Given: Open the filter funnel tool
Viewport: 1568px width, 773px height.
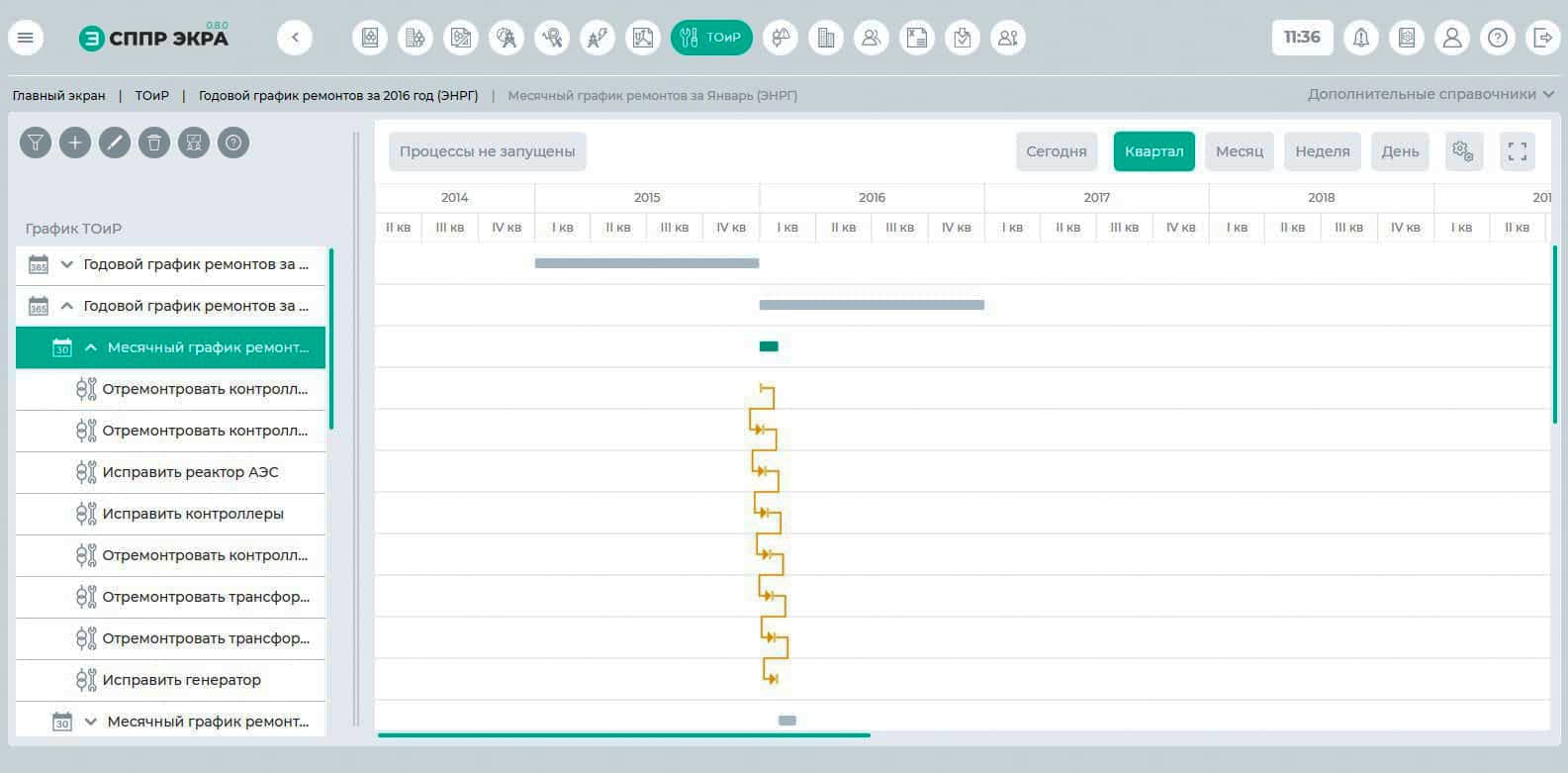Looking at the screenshot, I should (x=36, y=143).
